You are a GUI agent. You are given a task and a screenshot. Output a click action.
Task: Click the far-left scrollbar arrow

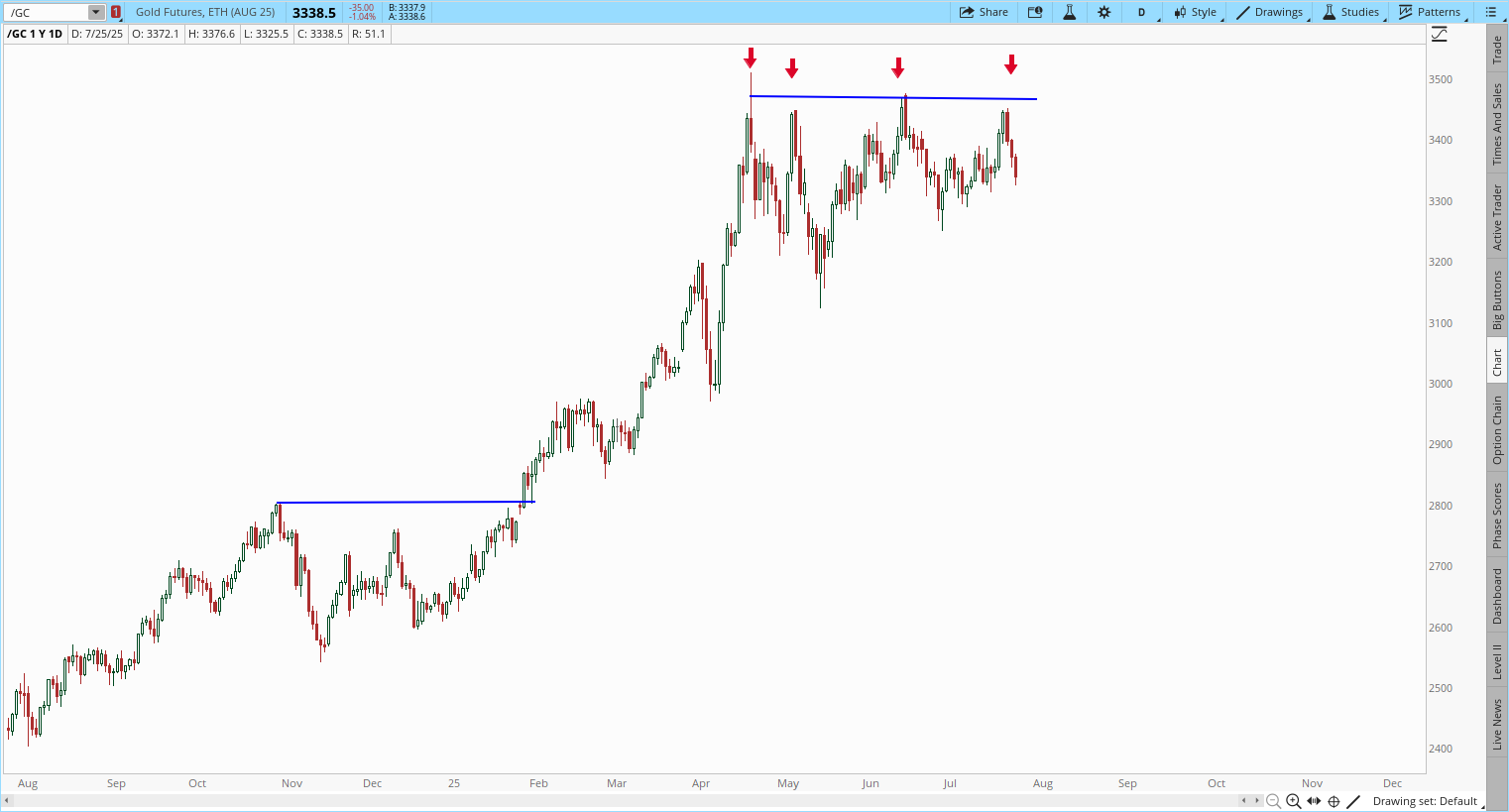8,800
